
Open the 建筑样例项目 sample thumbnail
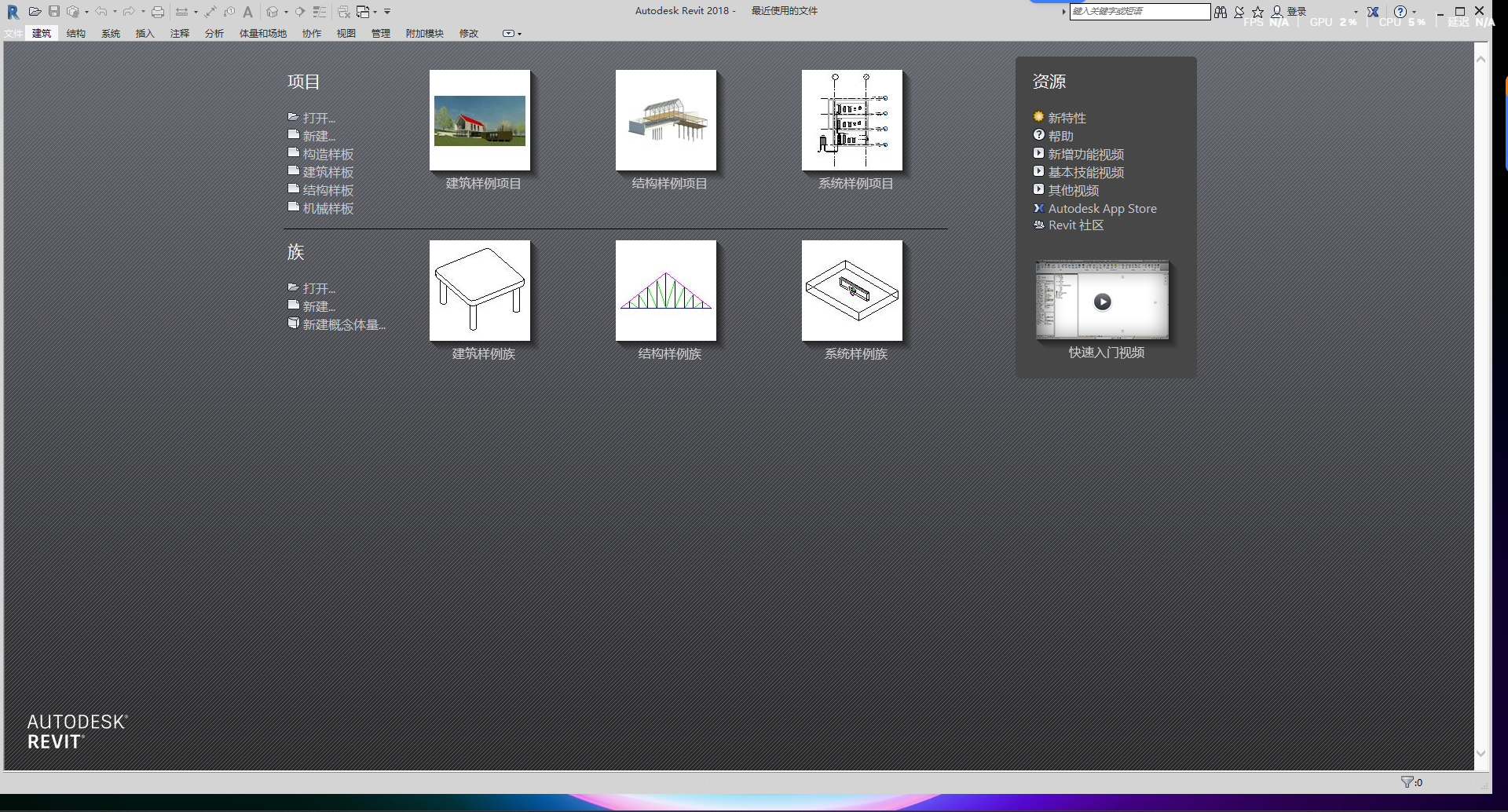tap(479, 120)
